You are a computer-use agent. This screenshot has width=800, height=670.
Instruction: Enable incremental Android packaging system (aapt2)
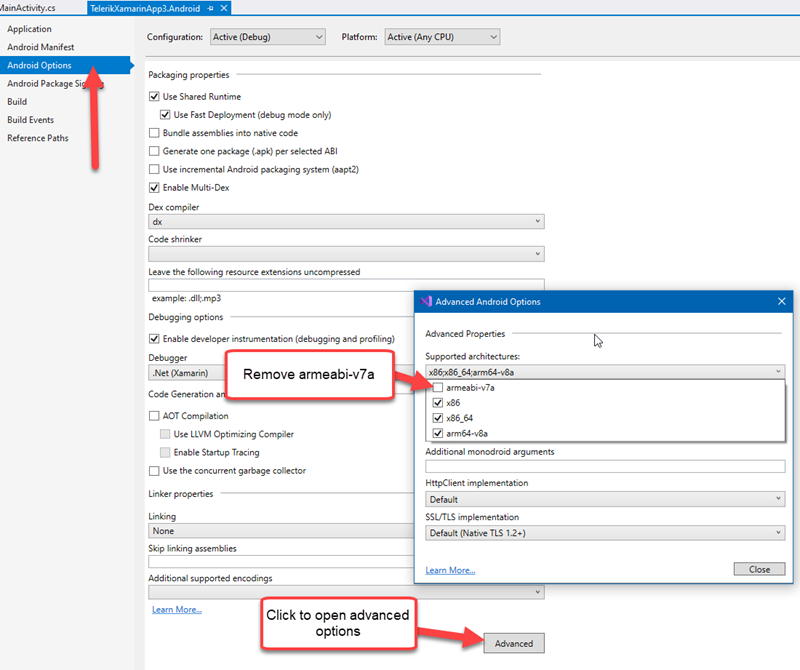154,169
